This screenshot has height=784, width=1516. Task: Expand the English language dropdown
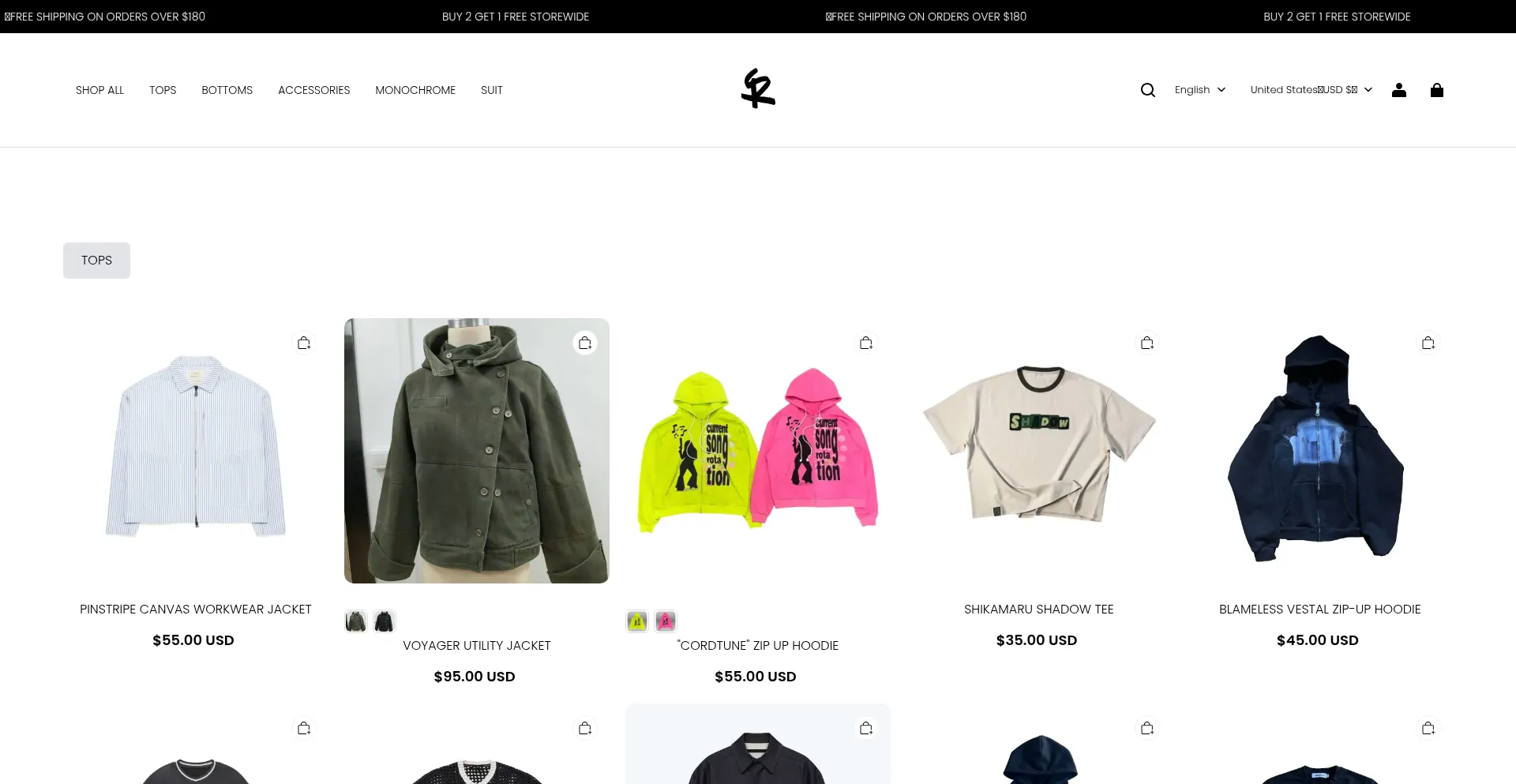click(x=1200, y=90)
